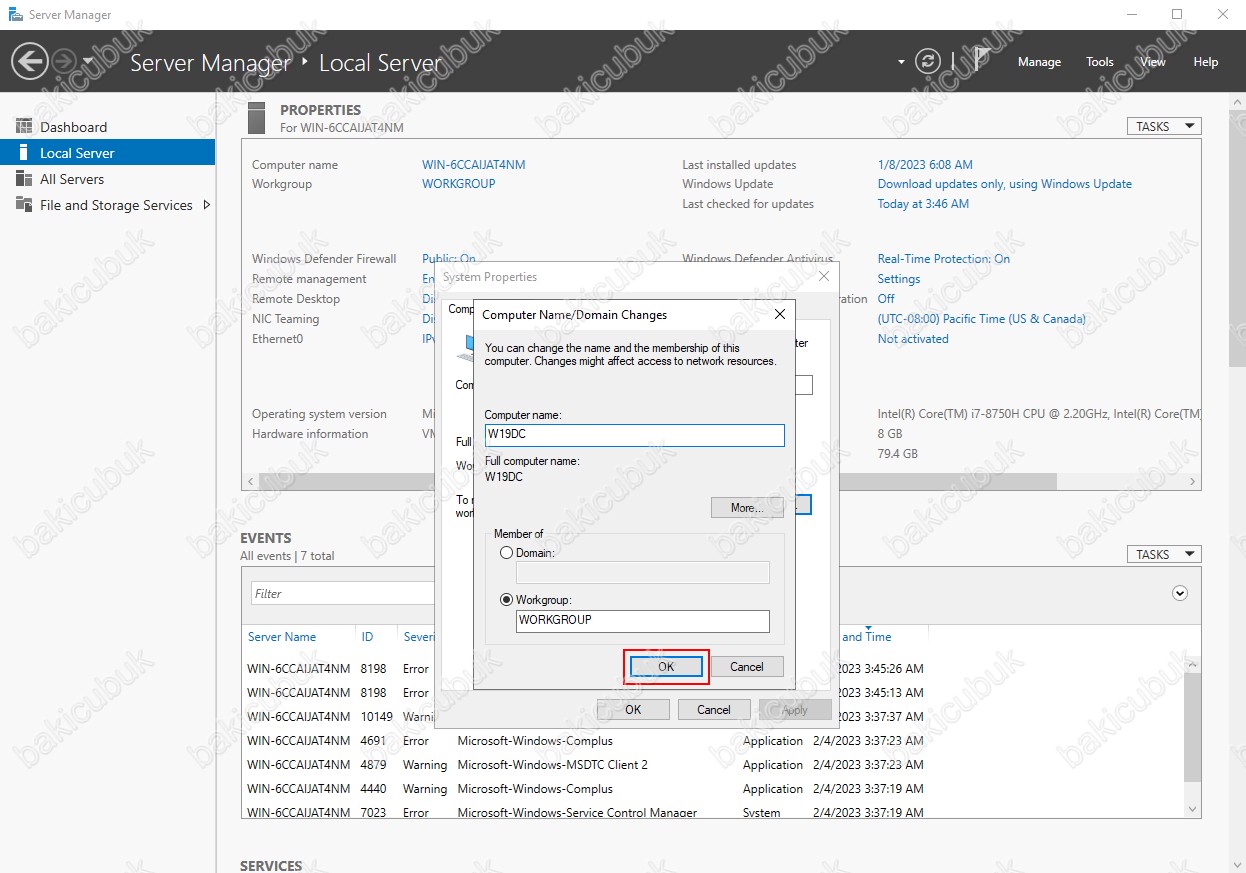Close the System Properties window
Screen dimensions: 1246x873
tap(824, 276)
